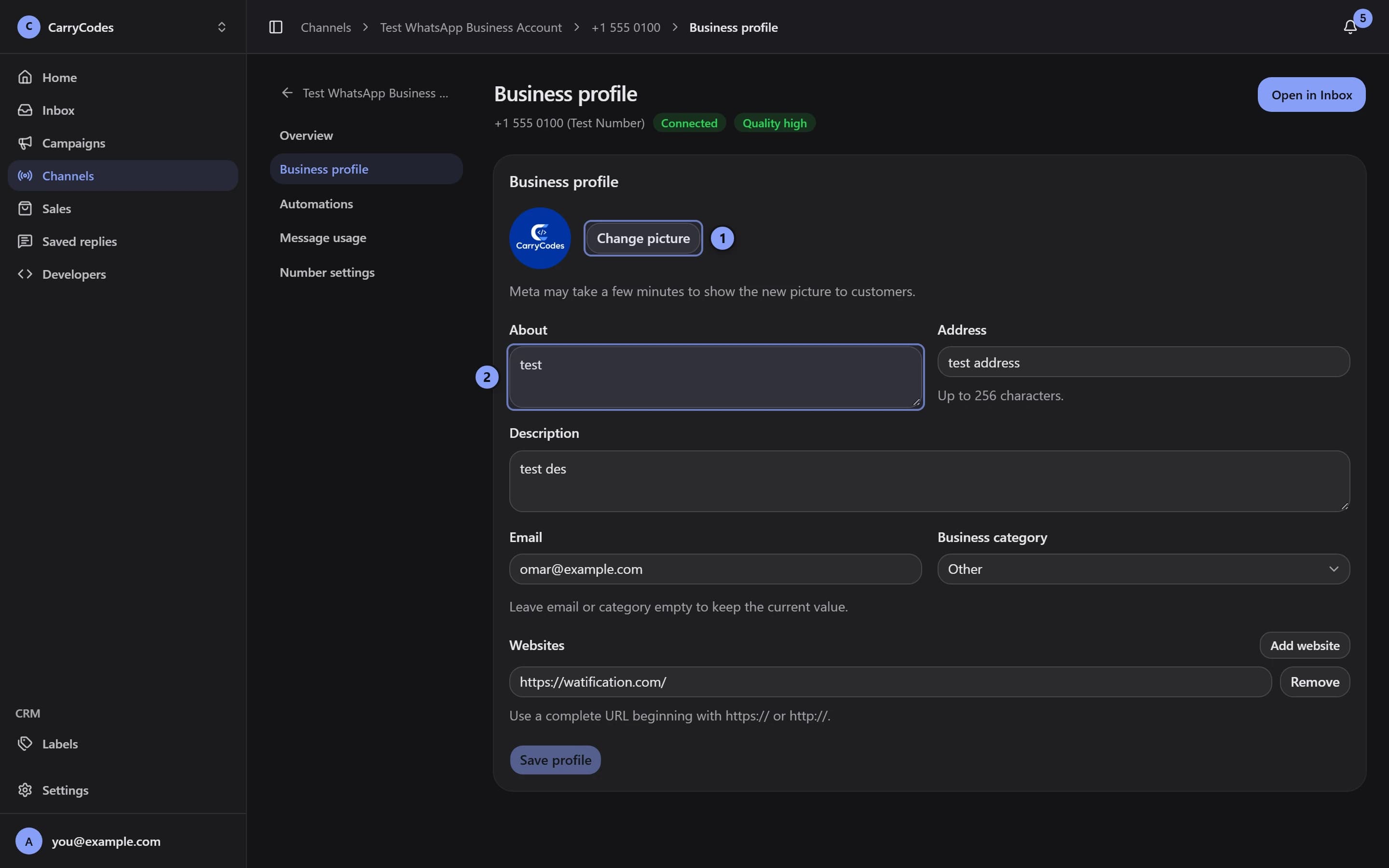Click the Change picture button

pyautogui.click(x=643, y=238)
